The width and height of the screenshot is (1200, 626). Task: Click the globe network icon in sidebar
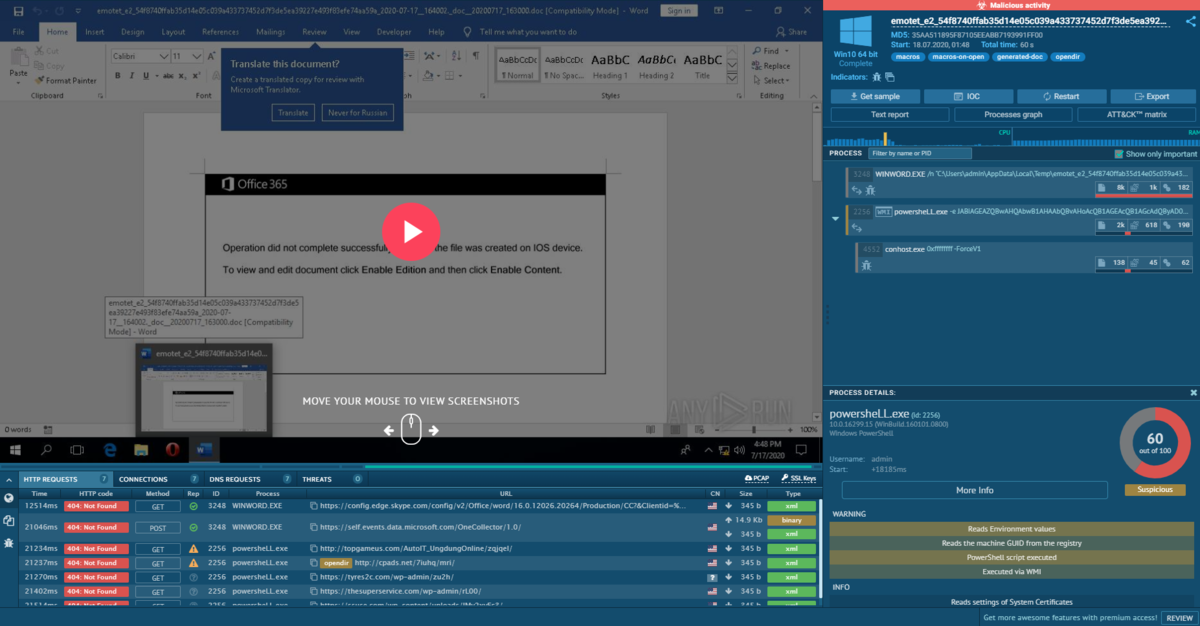(x=9, y=498)
